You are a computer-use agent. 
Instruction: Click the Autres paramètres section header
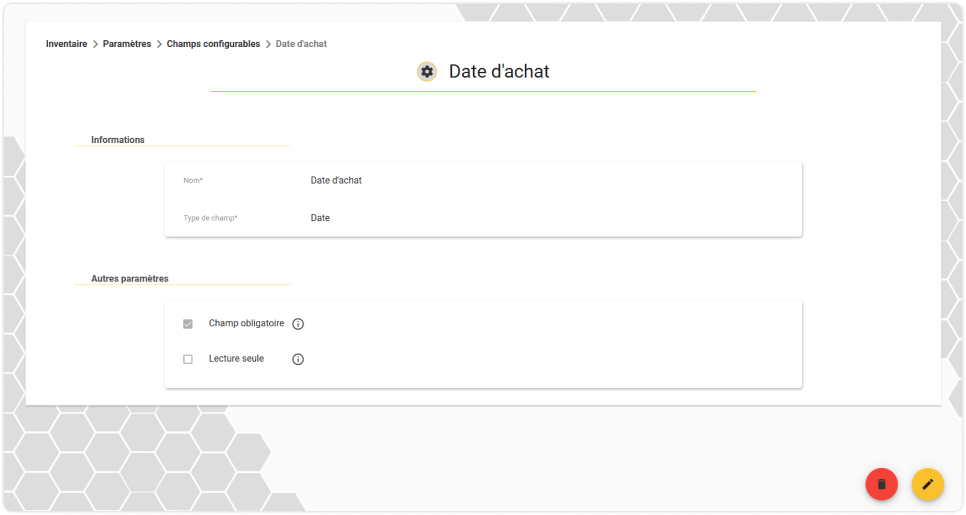[x=130, y=278]
